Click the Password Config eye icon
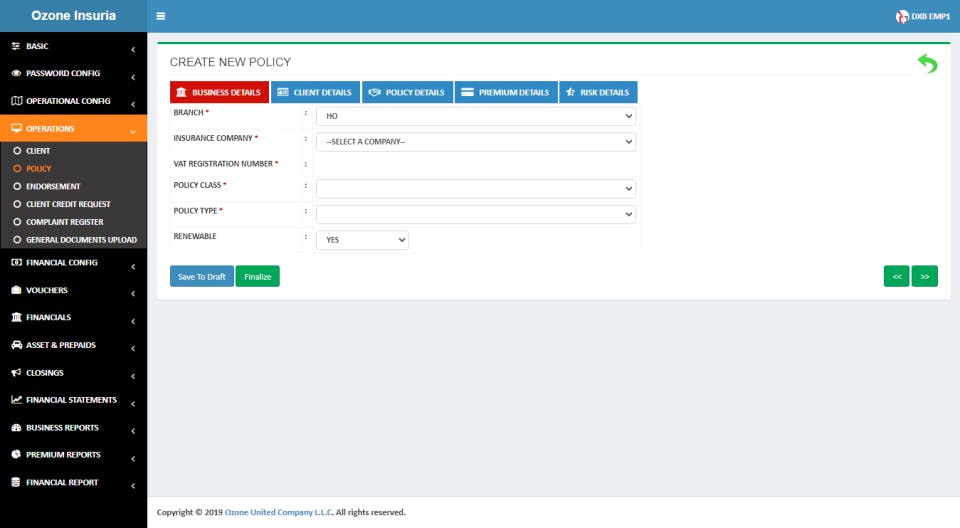Screen dimensions: 960x528 (x=16, y=73)
